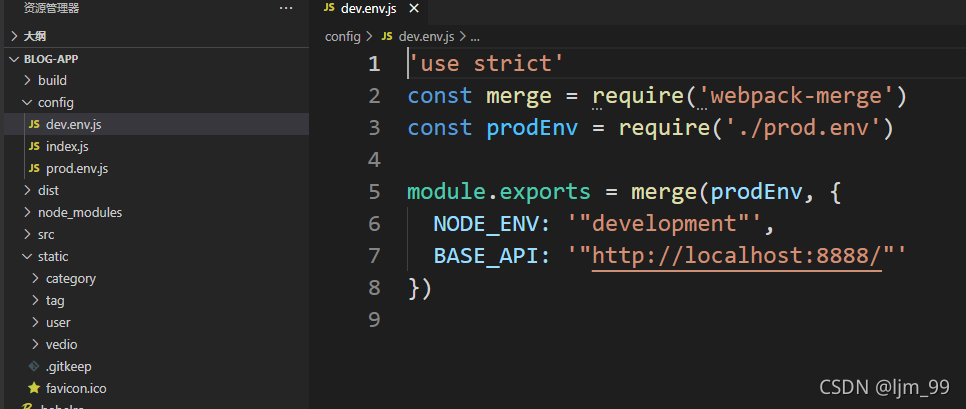Expand the user folder
Image resolution: width=966 pixels, height=409 pixels.
point(156,322)
